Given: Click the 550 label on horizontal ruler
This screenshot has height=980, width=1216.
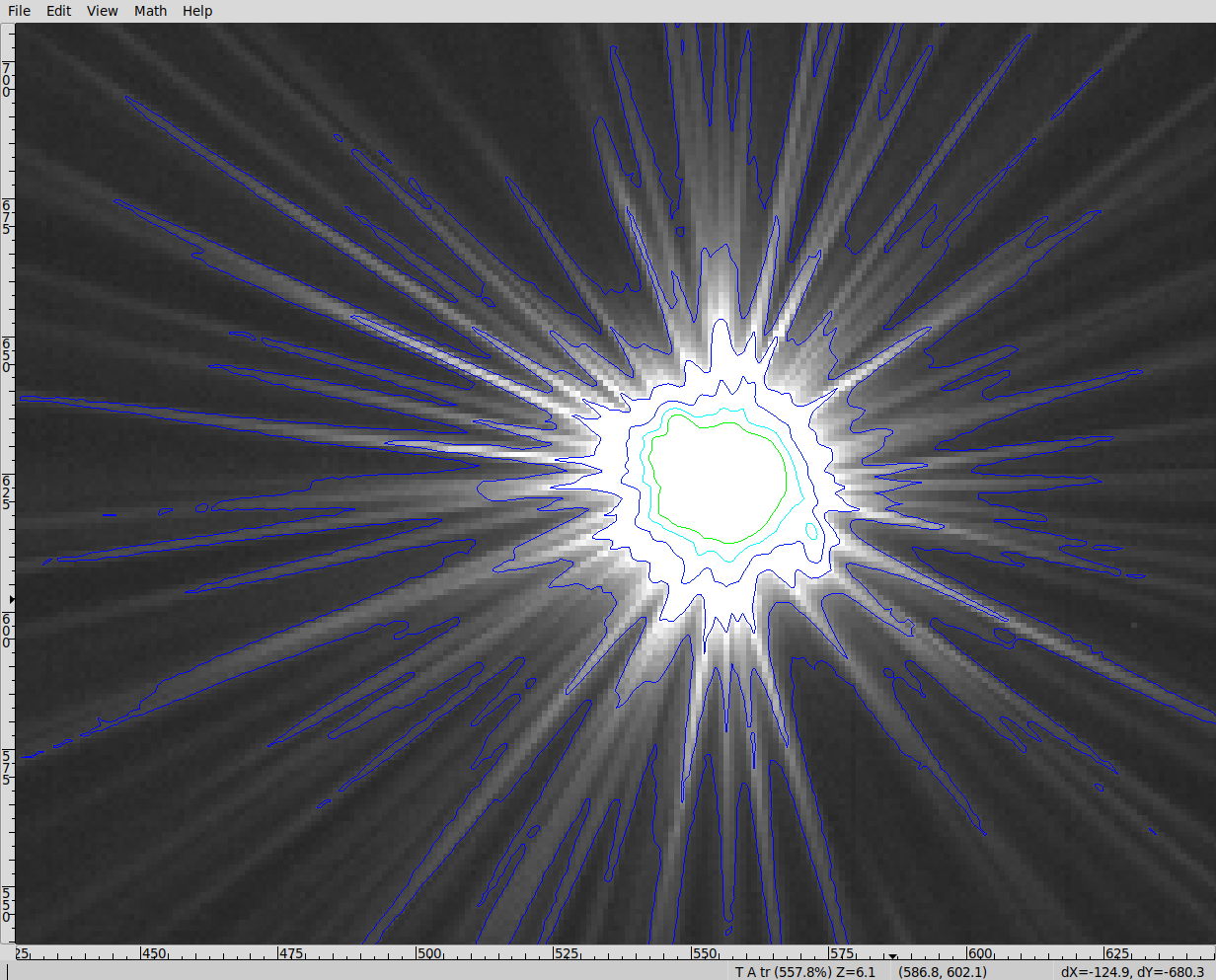Looking at the screenshot, I should coord(704,954).
